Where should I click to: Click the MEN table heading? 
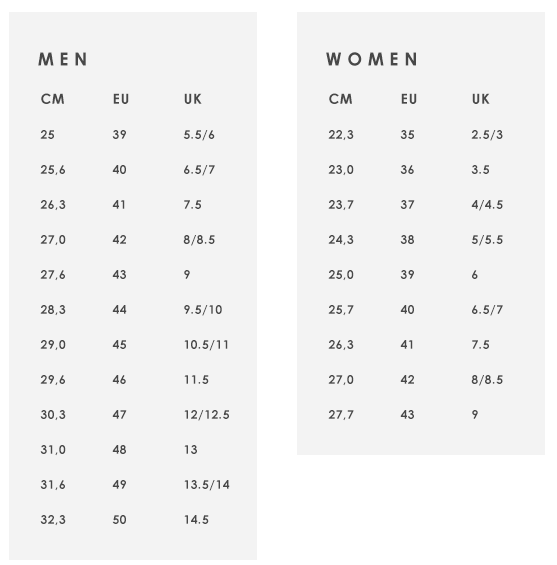tap(63, 59)
